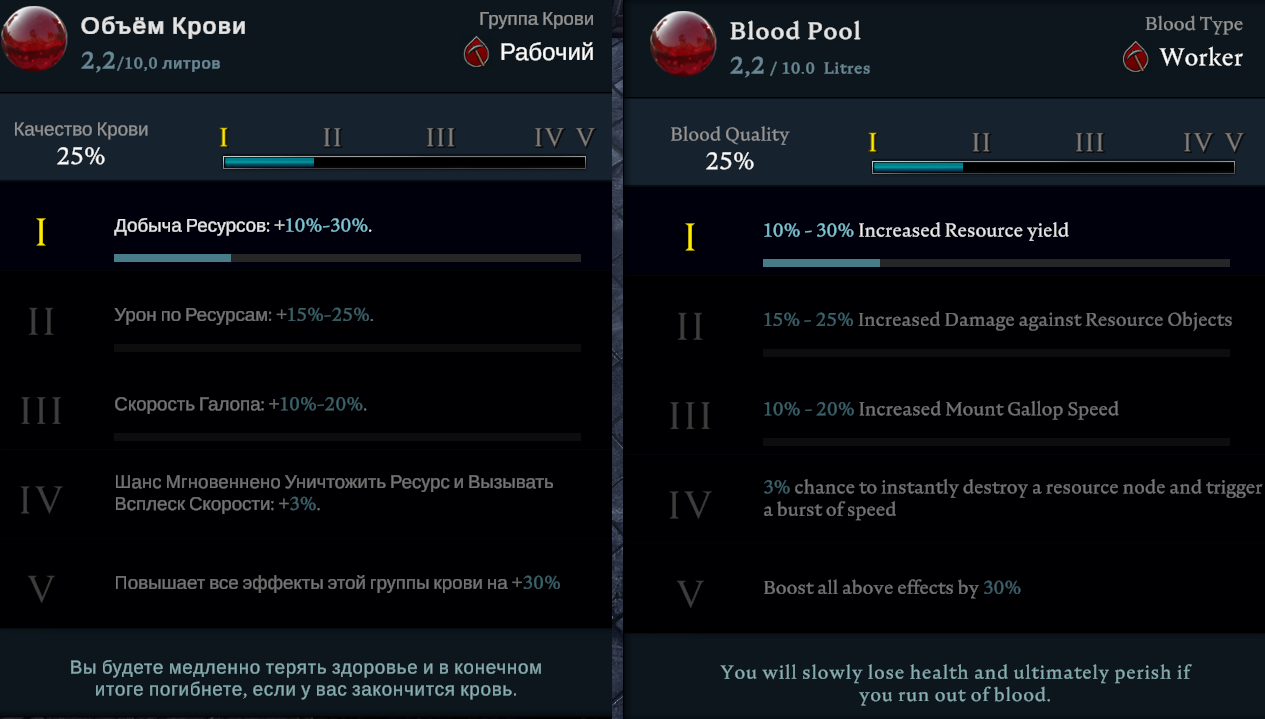Select Increased Damage against Resource Objects row

point(997,320)
